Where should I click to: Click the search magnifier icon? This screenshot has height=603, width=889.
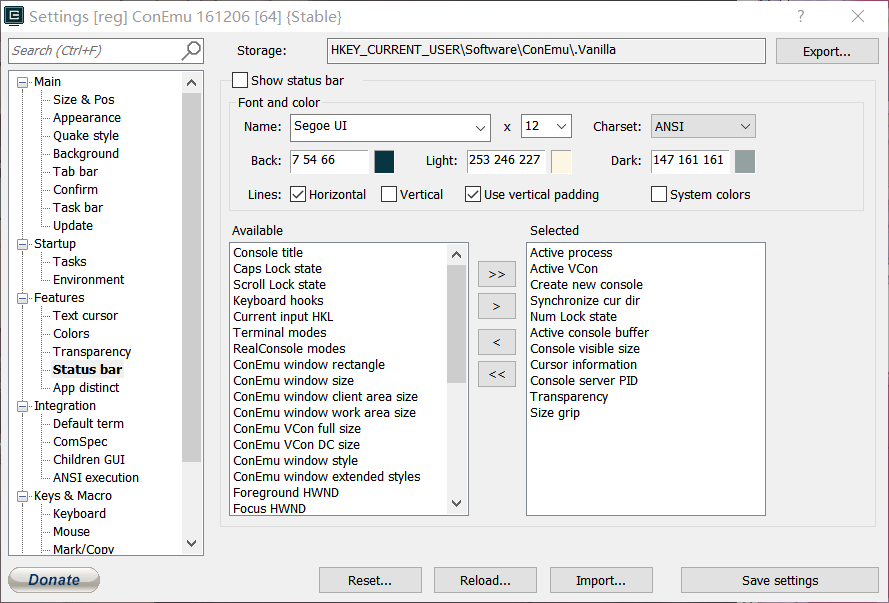tap(190, 51)
